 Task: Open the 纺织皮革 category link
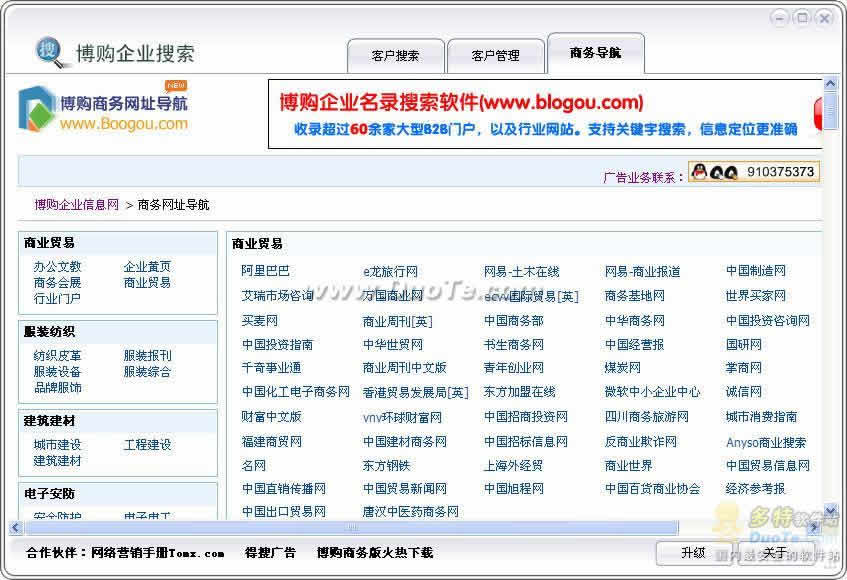(x=57, y=356)
